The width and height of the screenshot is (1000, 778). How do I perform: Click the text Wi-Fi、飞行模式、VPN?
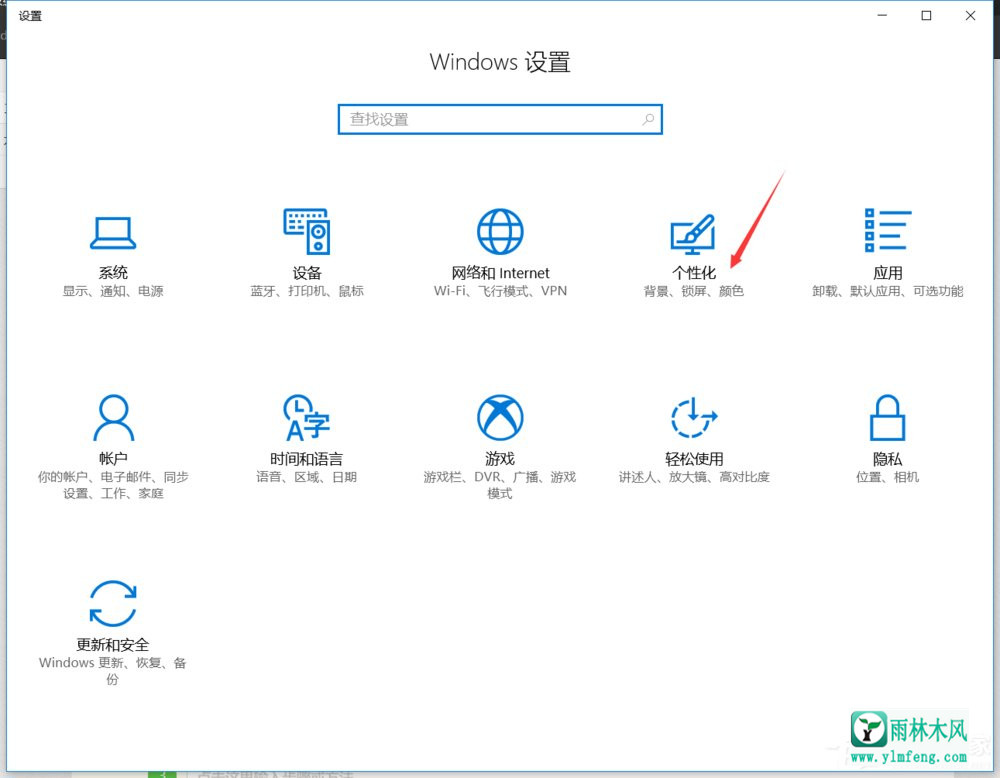pos(500,291)
